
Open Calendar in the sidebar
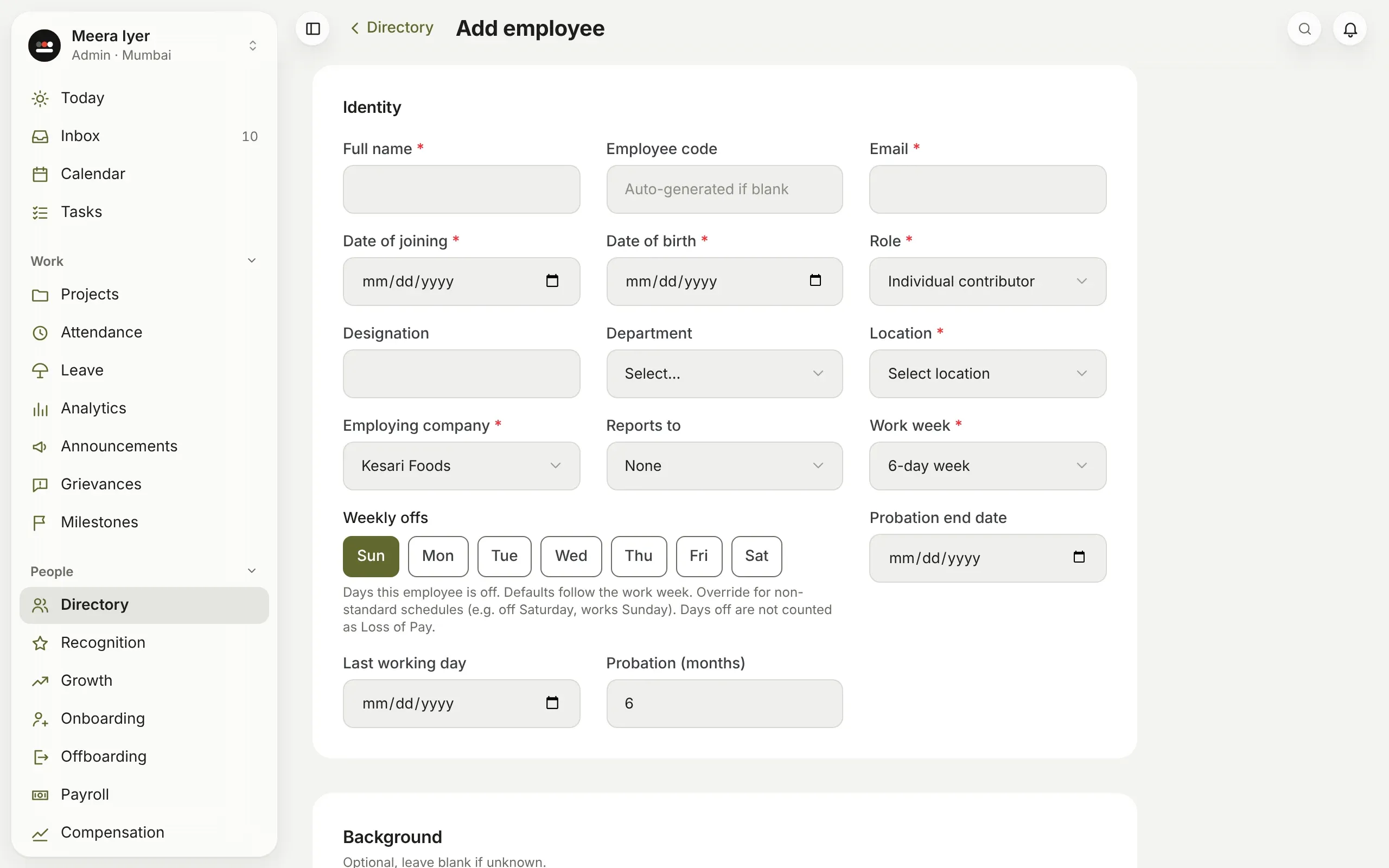tap(144, 174)
